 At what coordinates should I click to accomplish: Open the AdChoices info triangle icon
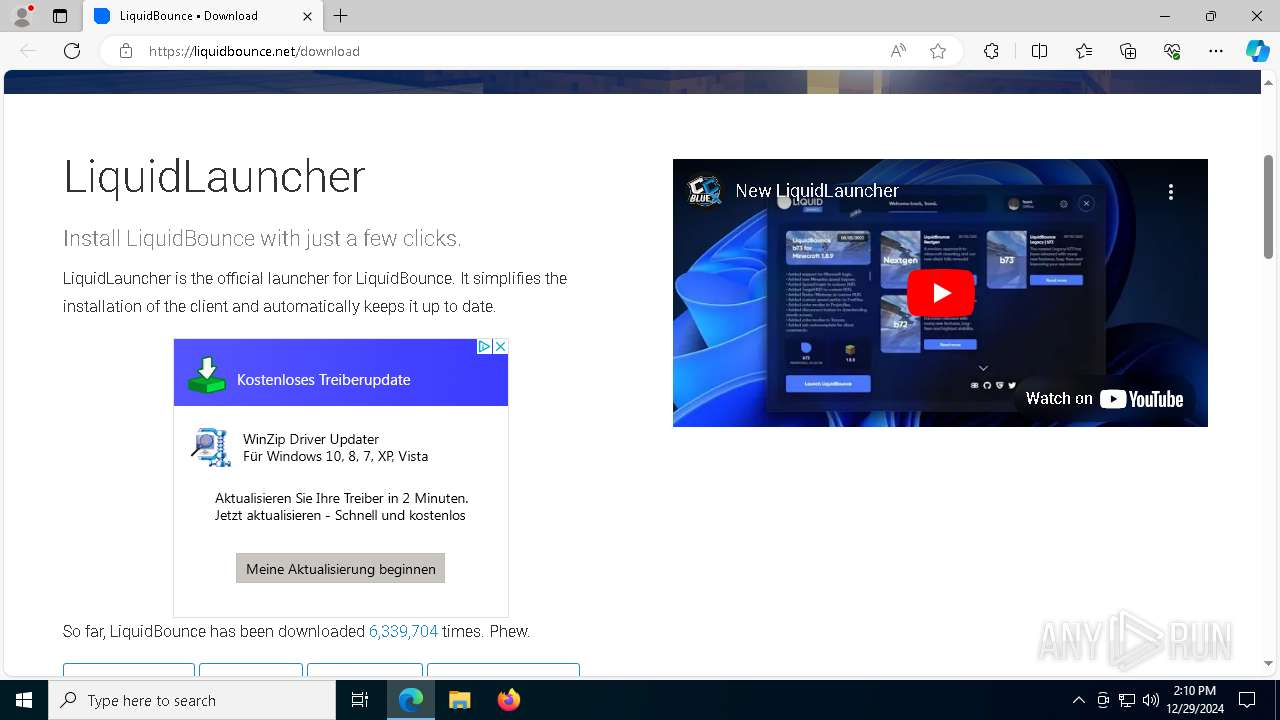pos(484,346)
